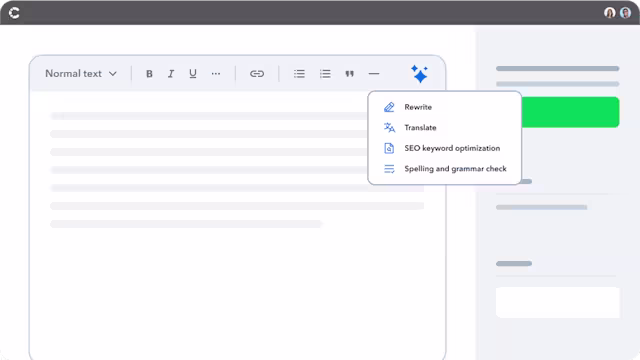
Task: Toggle bold formatting
Action: [149, 74]
